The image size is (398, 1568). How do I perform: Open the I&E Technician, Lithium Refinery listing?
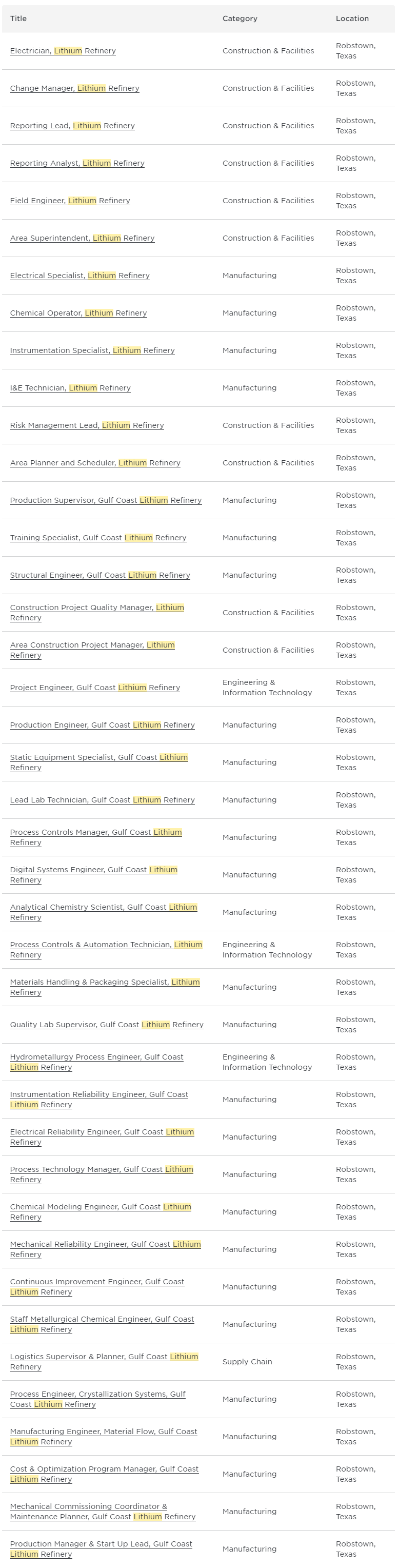pyautogui.click(x=70, y=388)
